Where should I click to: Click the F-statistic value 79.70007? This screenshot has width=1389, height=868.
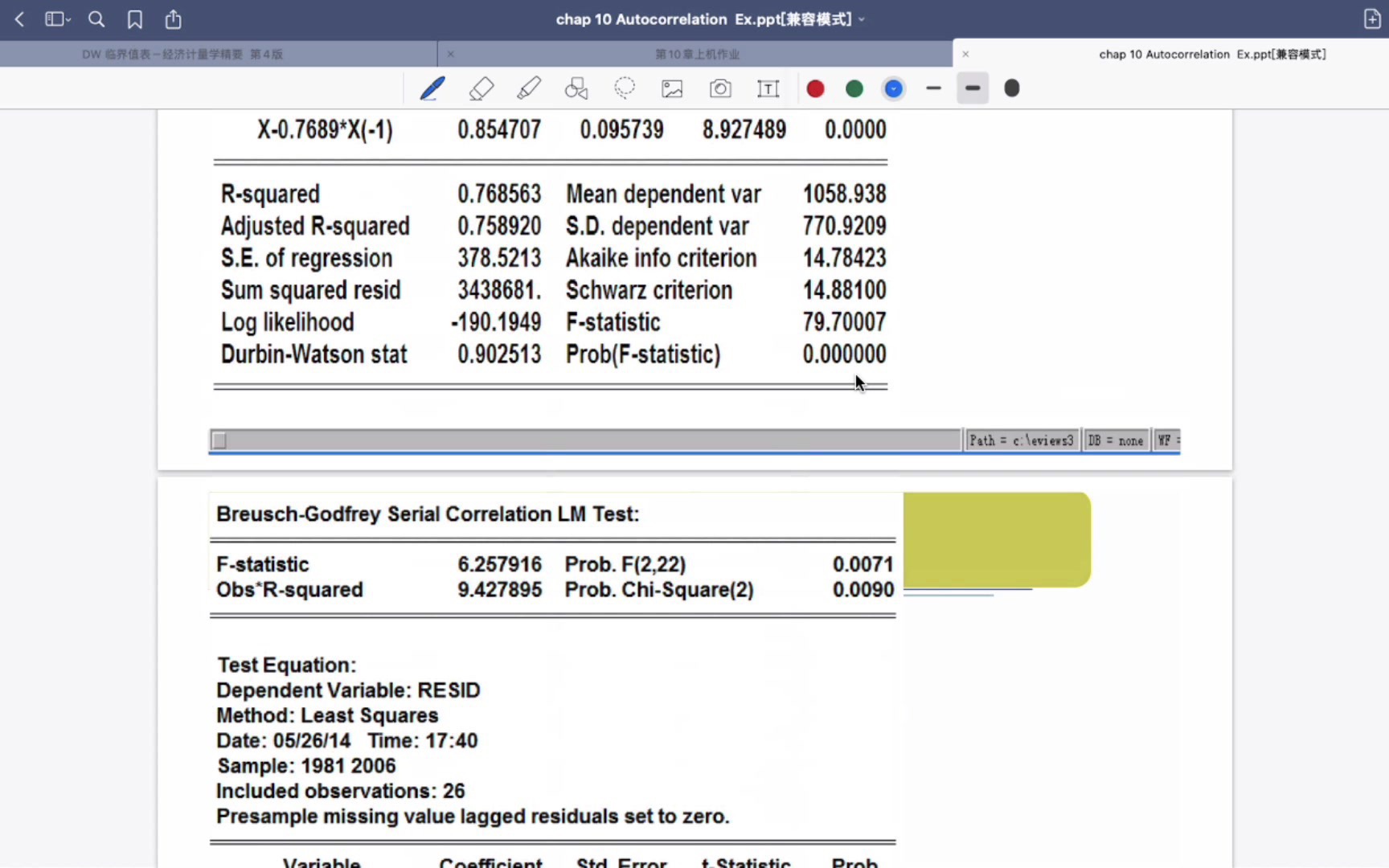(x=844, y=321)
